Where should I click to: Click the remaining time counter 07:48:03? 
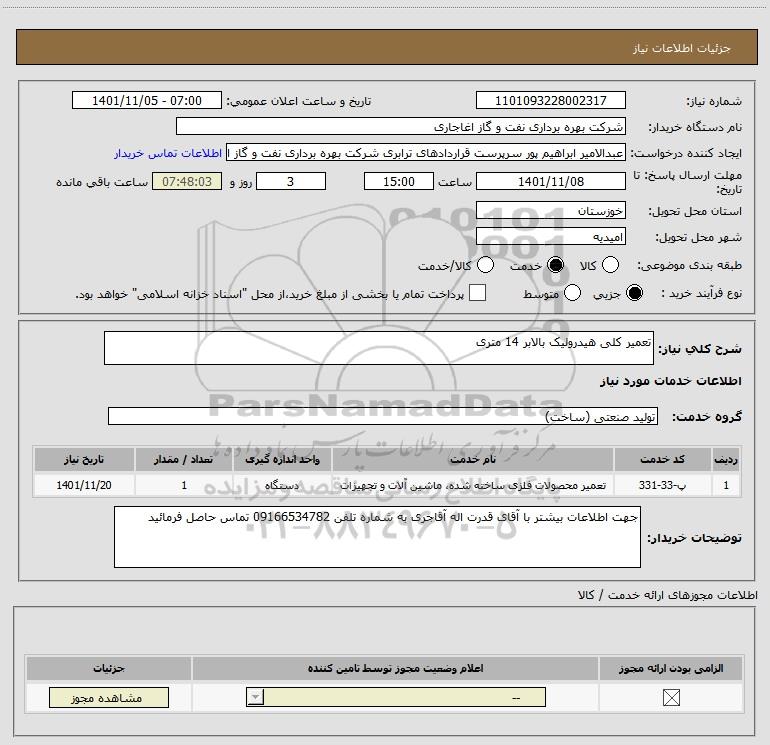click(x=187, y=181)
